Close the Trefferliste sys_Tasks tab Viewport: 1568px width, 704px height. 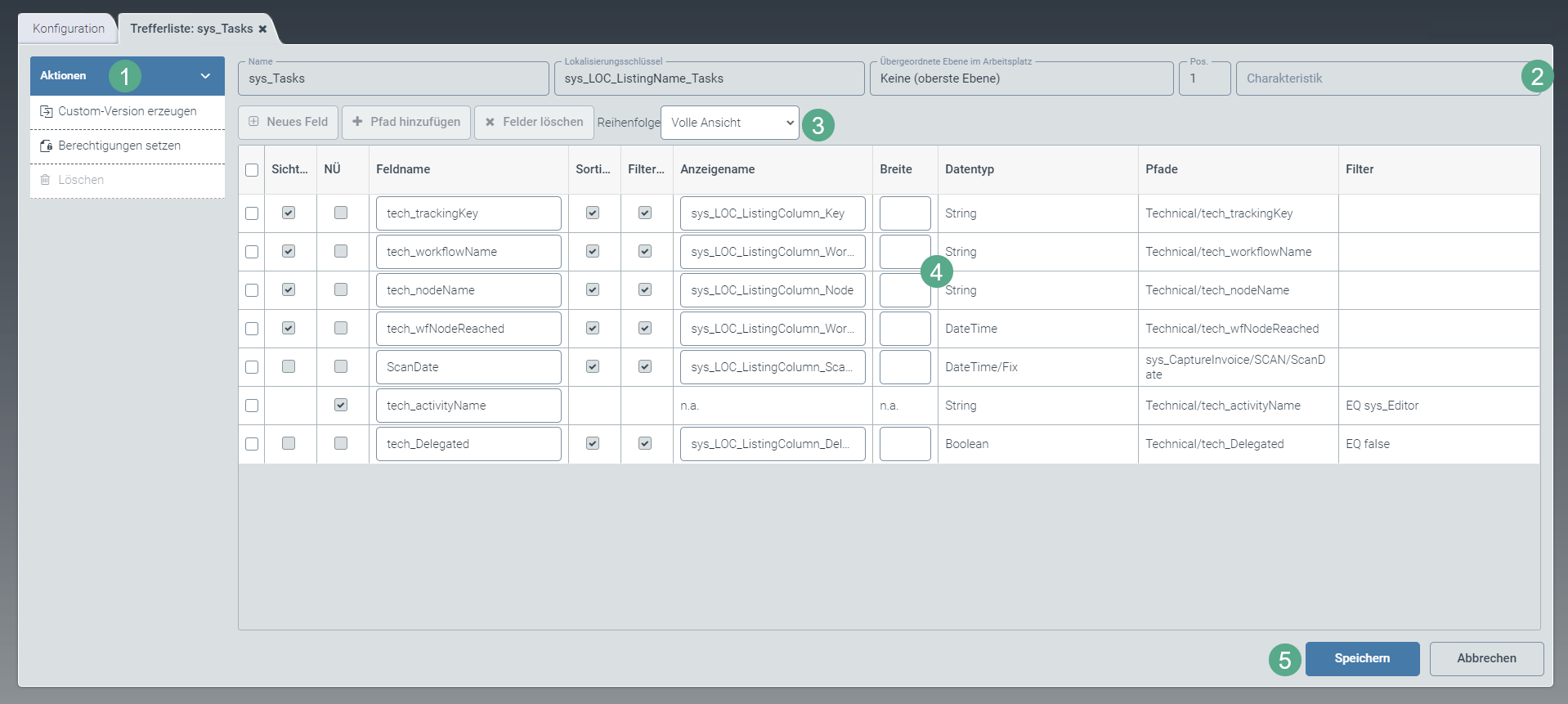pos(262,29)
